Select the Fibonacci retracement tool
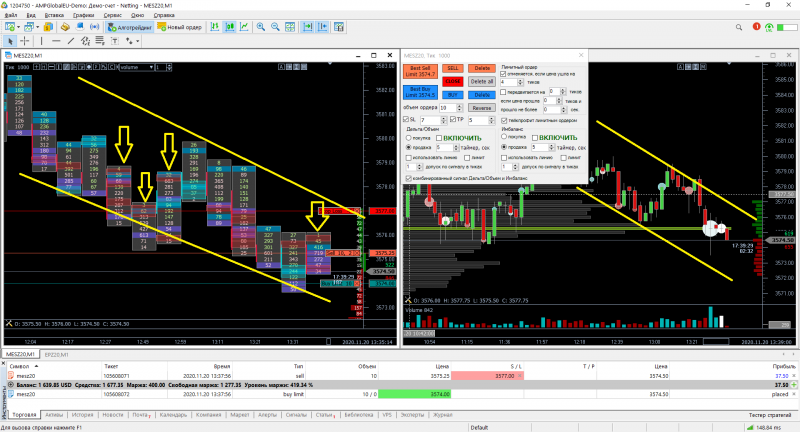The height and width of the screenshot is (432, 800). [x=100, y=41]
